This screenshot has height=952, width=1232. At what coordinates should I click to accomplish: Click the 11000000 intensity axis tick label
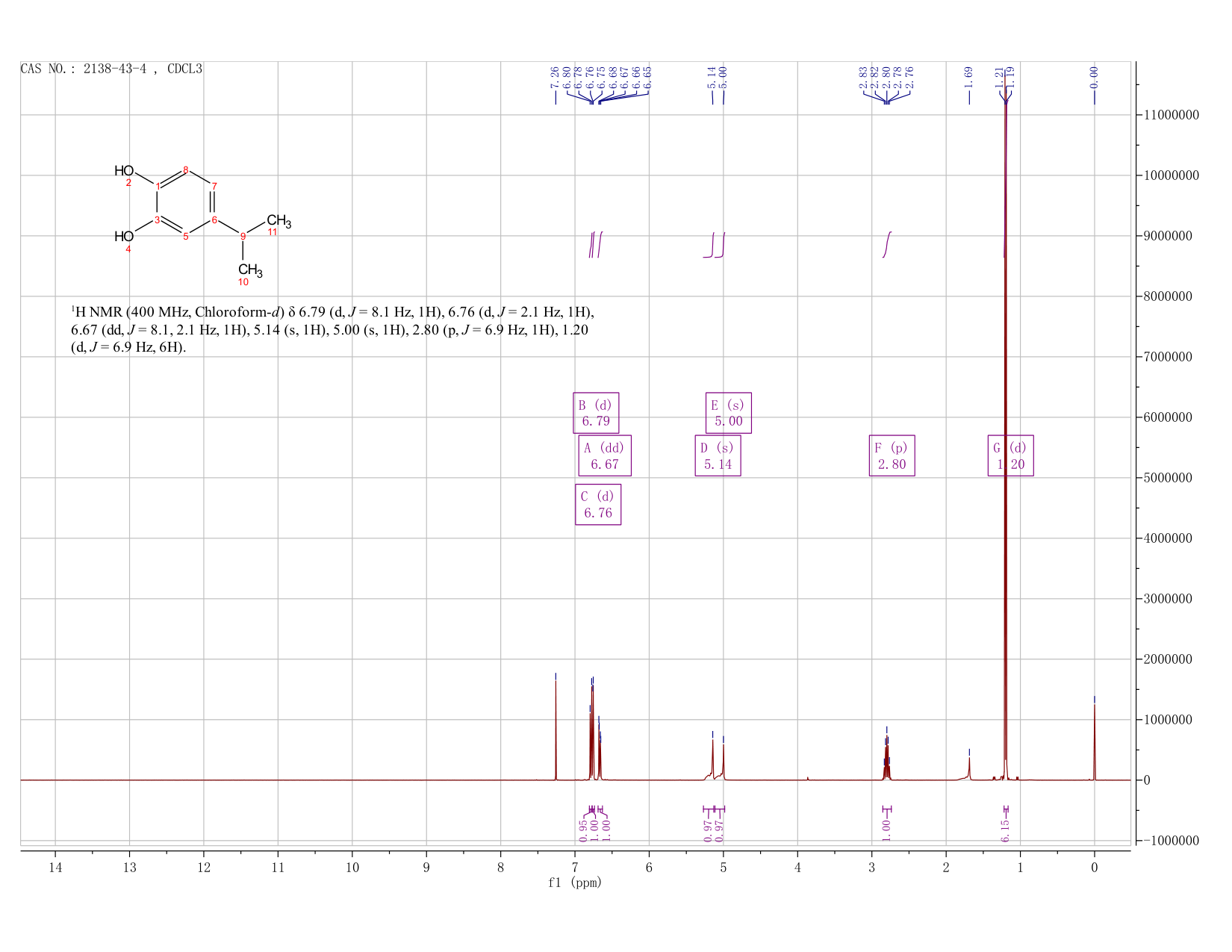click(1169, 115)
